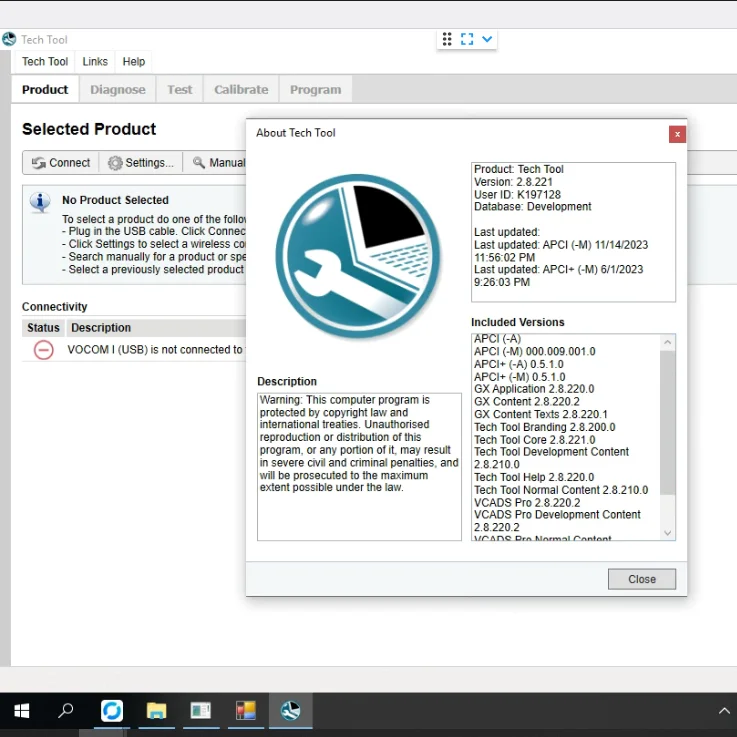This screenshot has height=737, width=737.
Task: Select 'APCI+ (-A) 0.5.1.0' entry
Action: point(518,364)
